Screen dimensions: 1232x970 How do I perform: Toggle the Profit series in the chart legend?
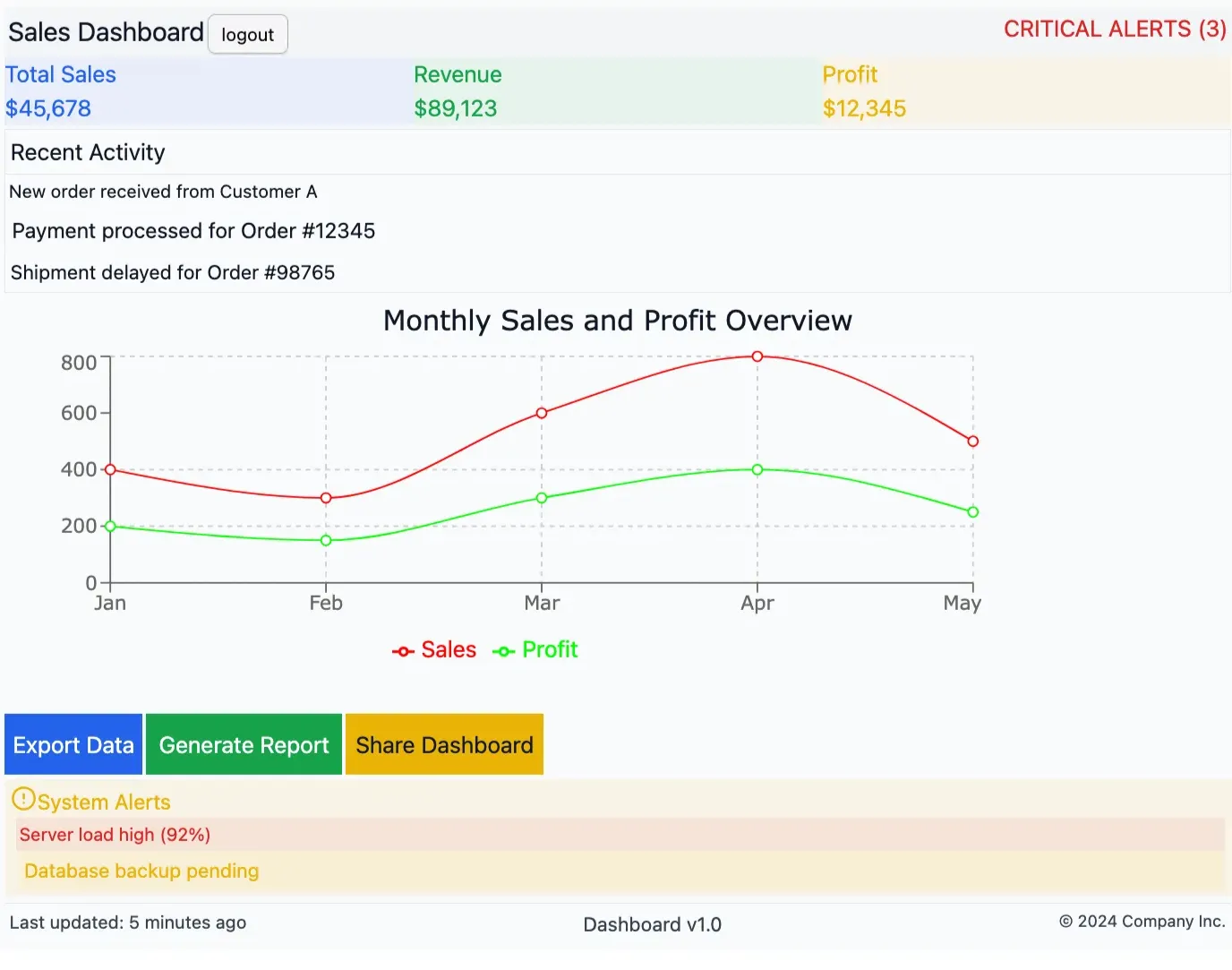coord(535,650)
